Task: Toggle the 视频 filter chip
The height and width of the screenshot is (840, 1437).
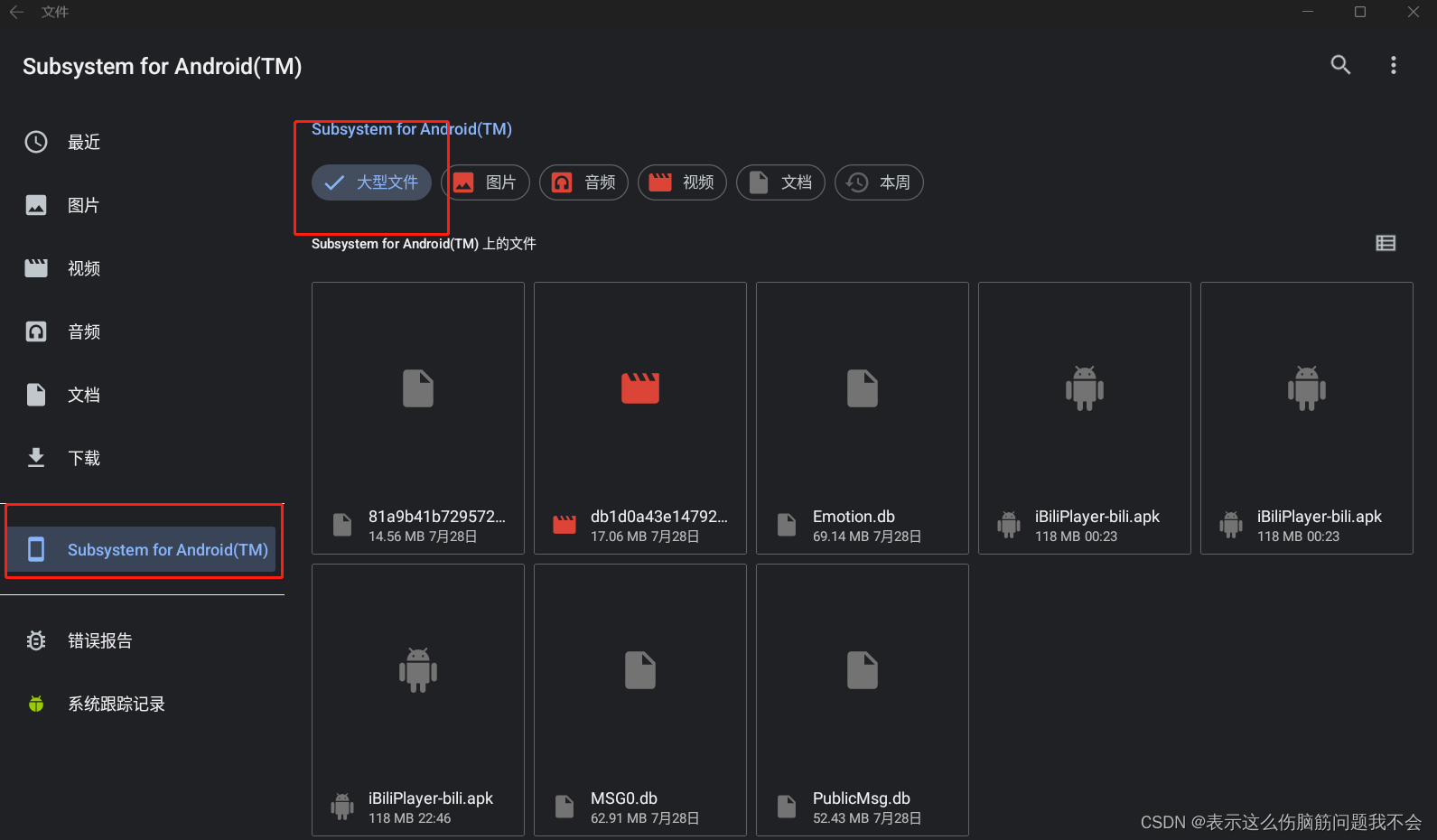Action: [x=682, y=182]
